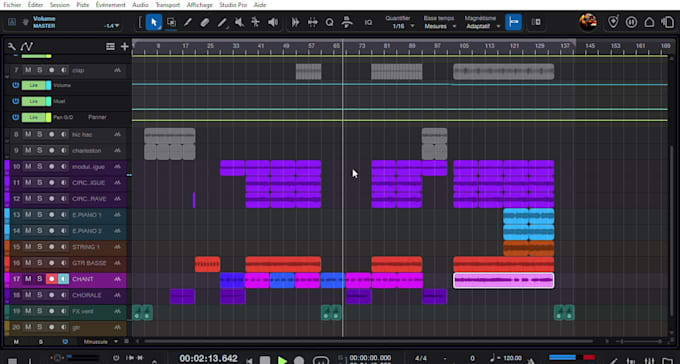Click the CHANT track purple color strip
680x364 pixels.
tap(7, 279)
